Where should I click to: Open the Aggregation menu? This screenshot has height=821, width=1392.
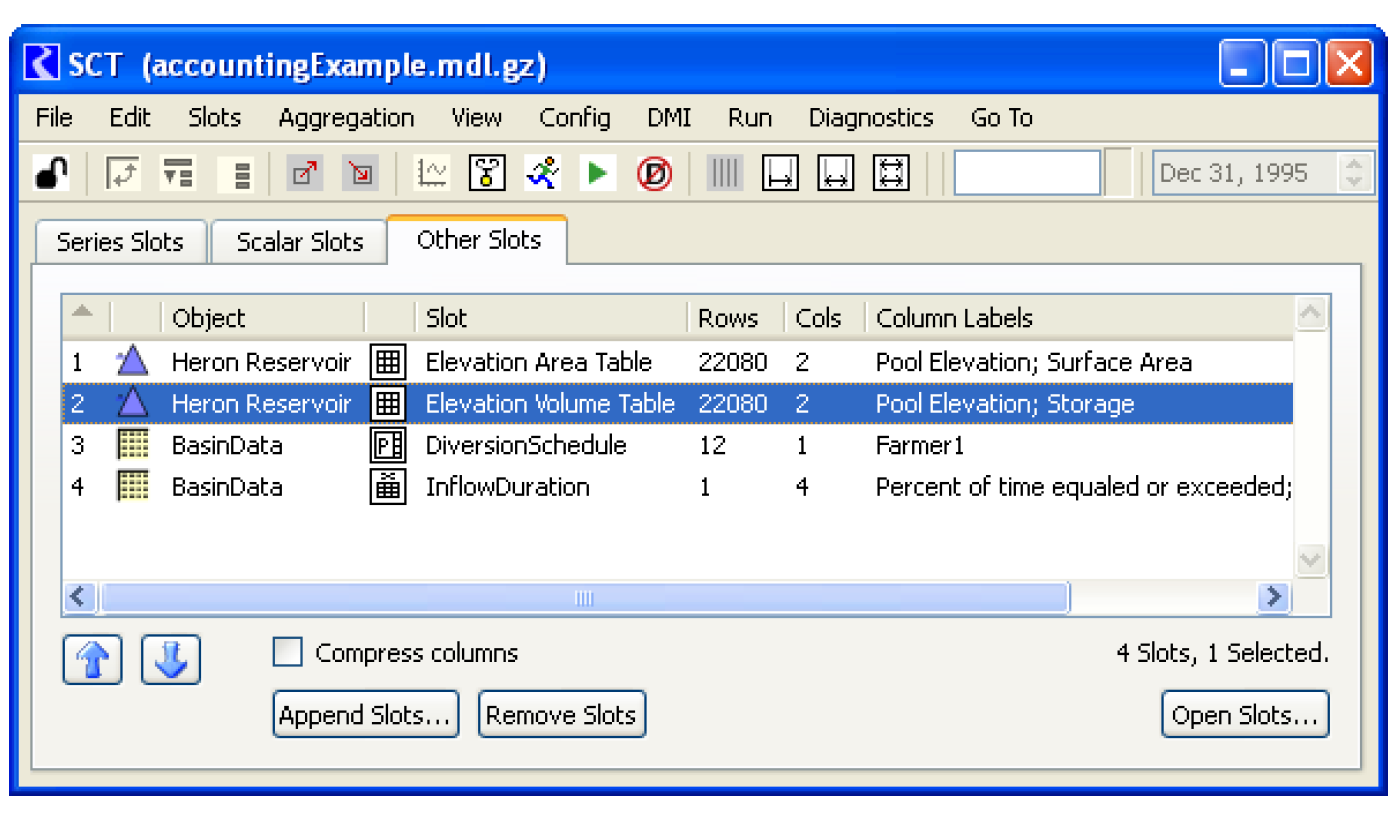click(346, 118)
